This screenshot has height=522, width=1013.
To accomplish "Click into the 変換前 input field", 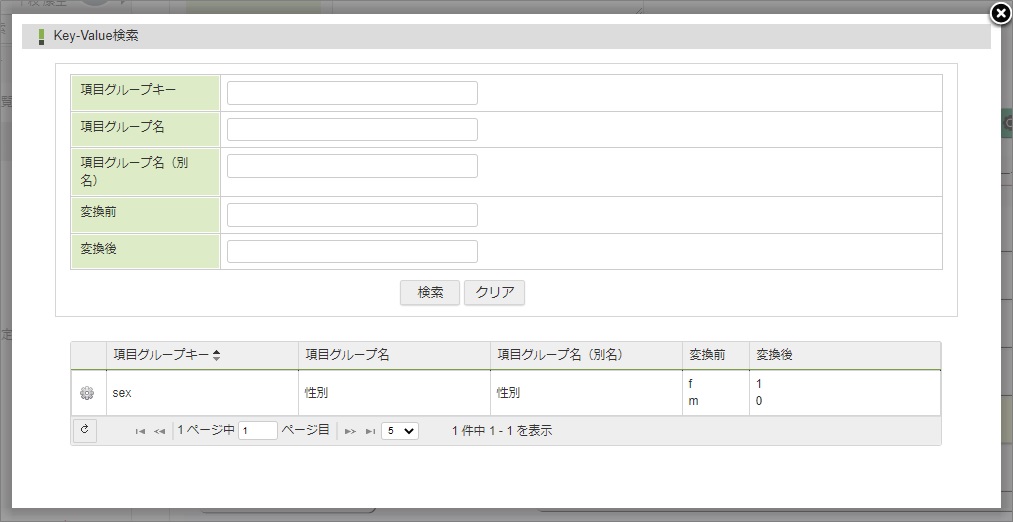I will tap(352, 215).
